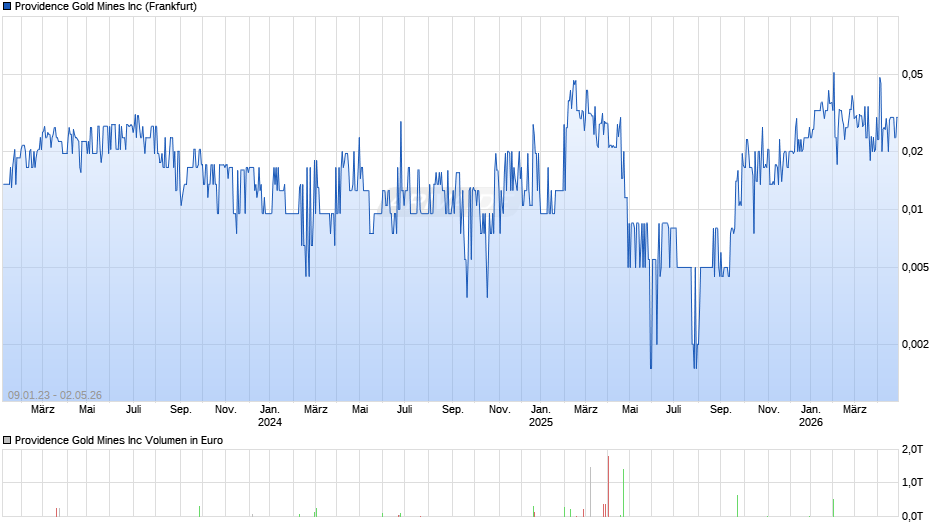The image size is (940, 526).
Task: Click the green volume bar in February 2026
Action: point(833,508)
